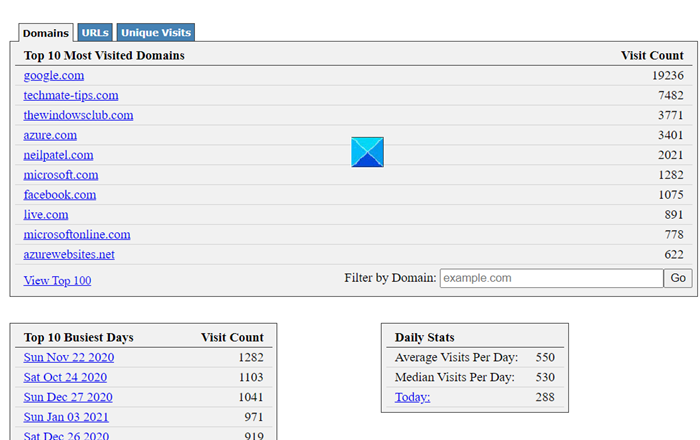
Task: Open the URLs tab
Action: click(95, 32)
